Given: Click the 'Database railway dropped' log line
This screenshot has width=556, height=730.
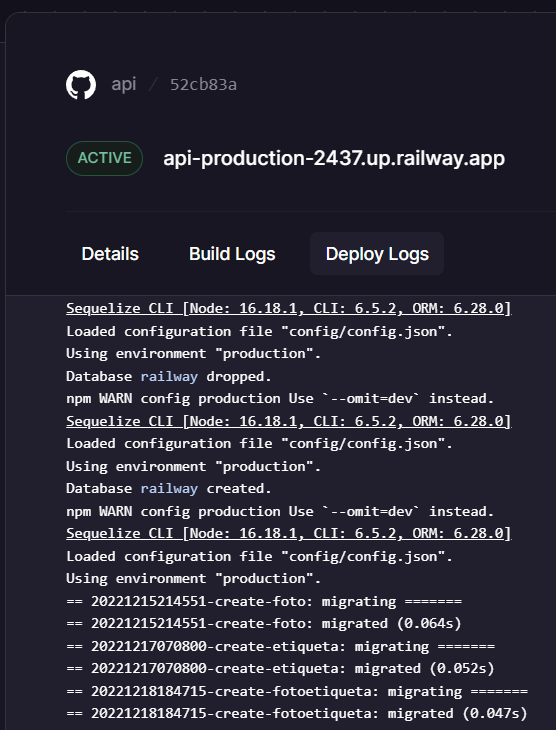Looking at the screenshot, I should (x=169, y=376).
